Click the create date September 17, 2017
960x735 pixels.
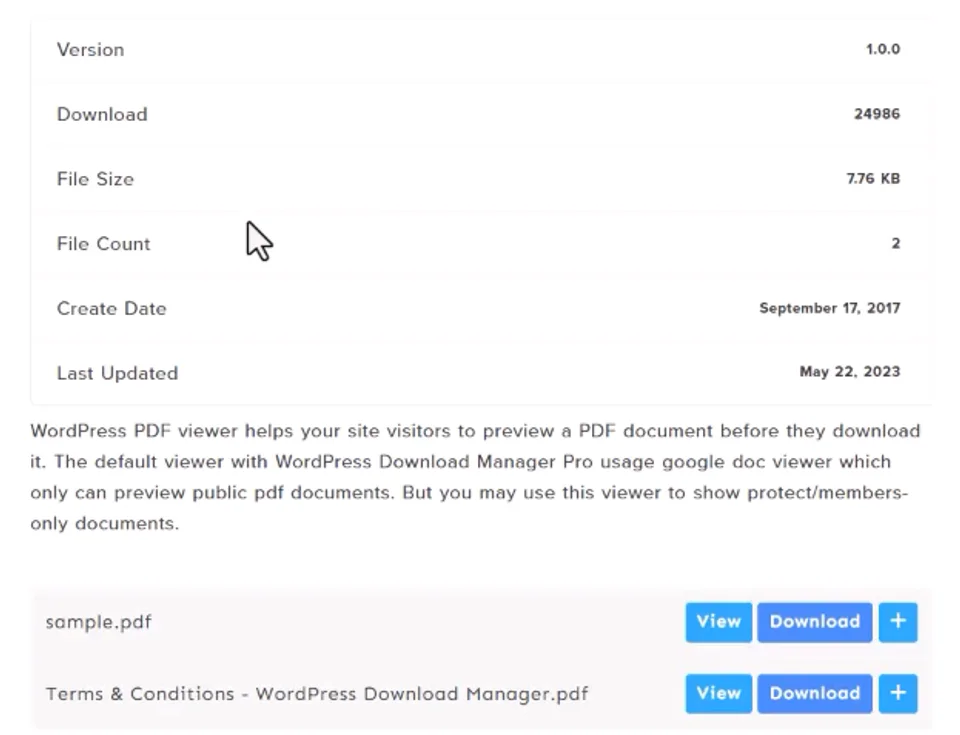[830, 308]
